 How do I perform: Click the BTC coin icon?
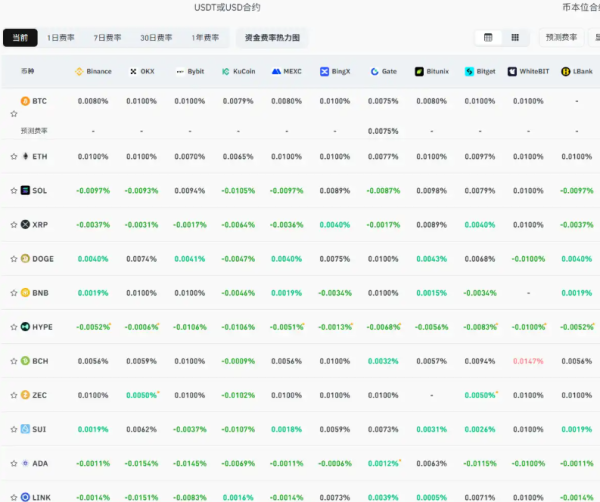[26, 101]
